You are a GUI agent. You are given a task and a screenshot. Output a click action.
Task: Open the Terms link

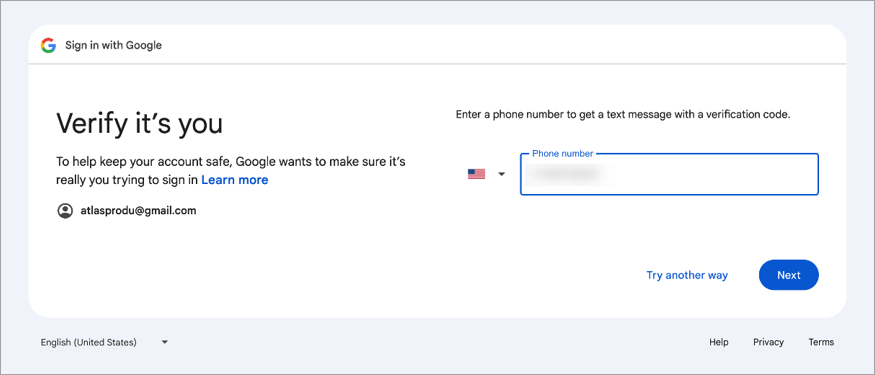point(821,342)
